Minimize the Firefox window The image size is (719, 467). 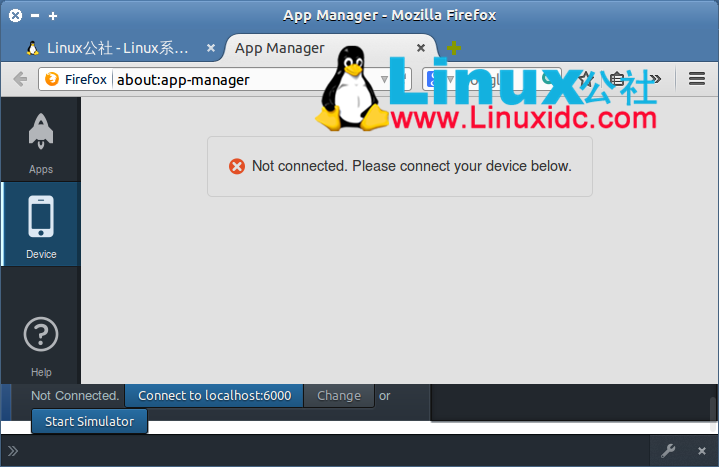click(35, 16)
